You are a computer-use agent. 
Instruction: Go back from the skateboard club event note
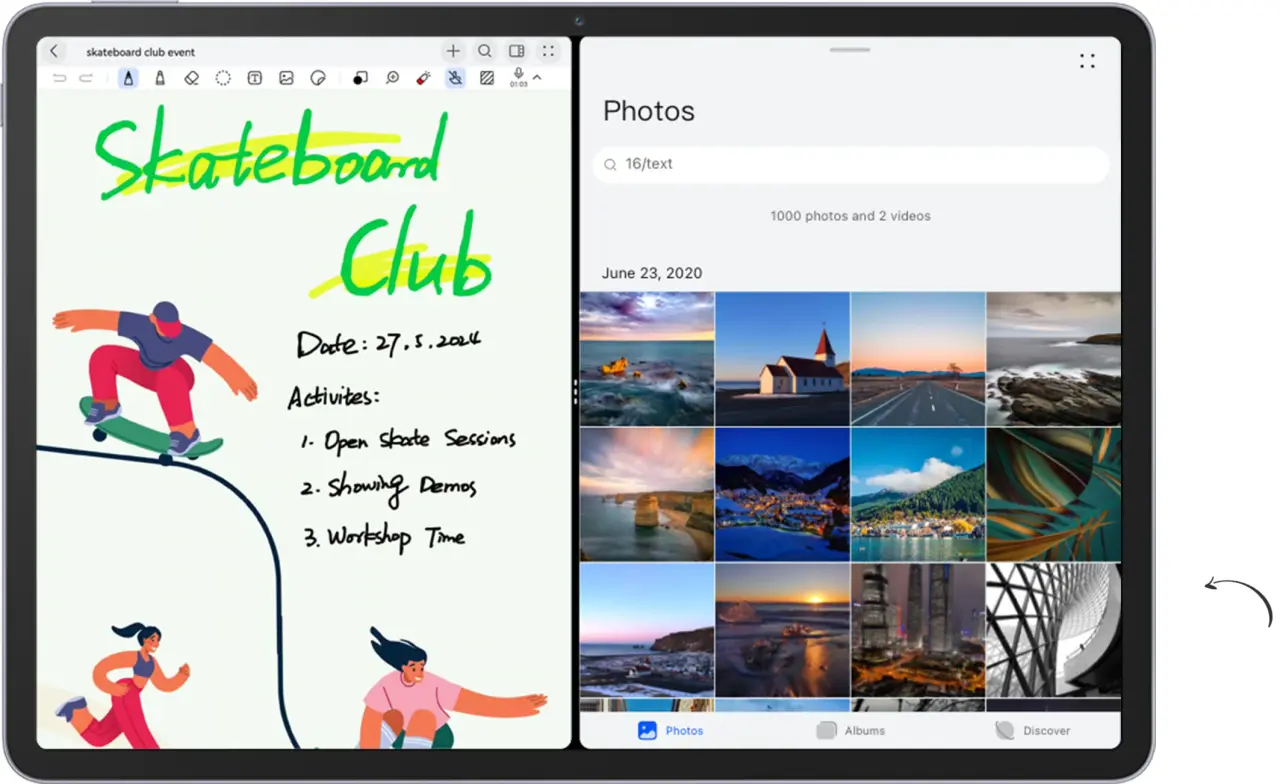coord(55,51)
